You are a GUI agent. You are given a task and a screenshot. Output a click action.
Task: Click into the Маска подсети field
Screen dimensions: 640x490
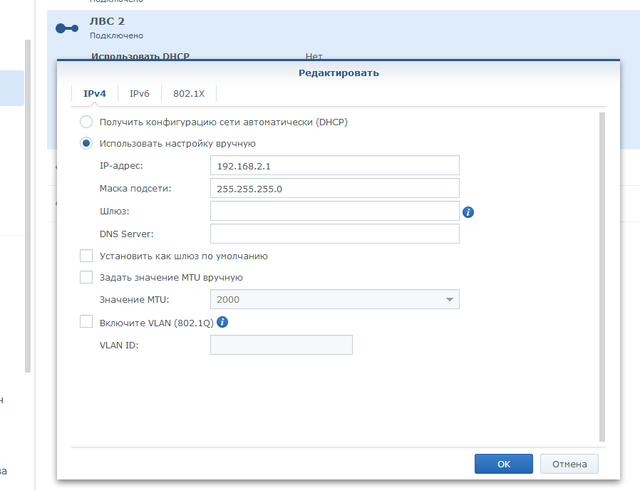pyautogui.click(x=335, y=188)
